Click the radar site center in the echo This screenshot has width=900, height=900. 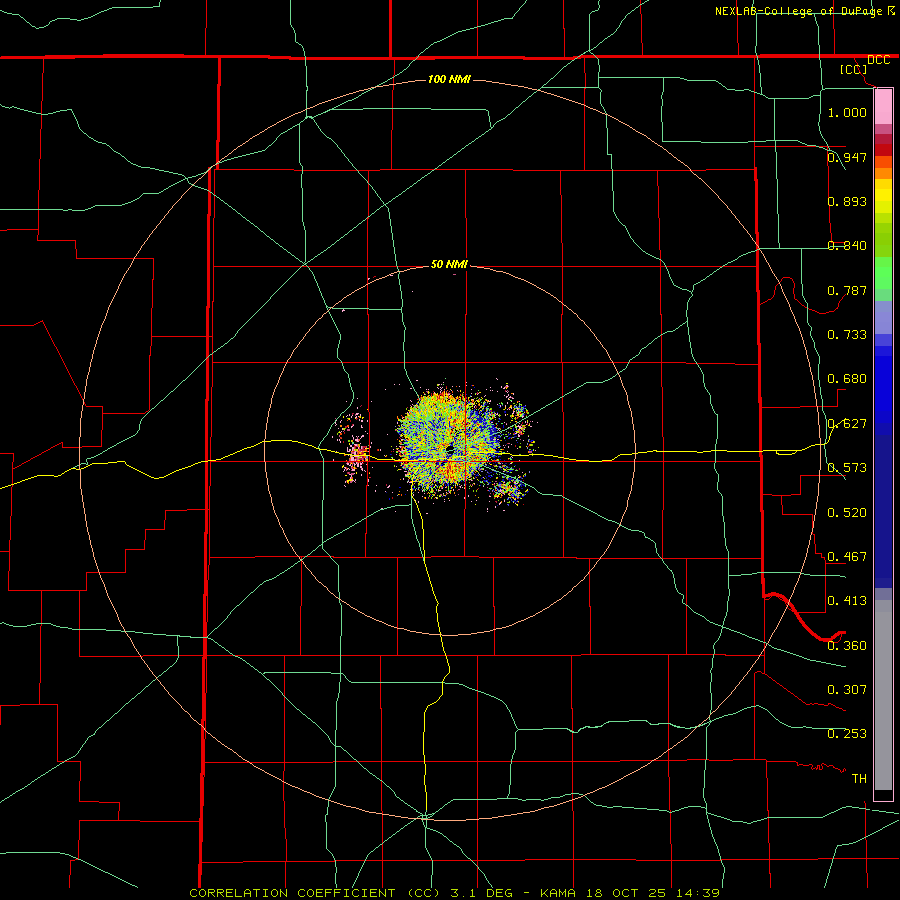point(448,450)
